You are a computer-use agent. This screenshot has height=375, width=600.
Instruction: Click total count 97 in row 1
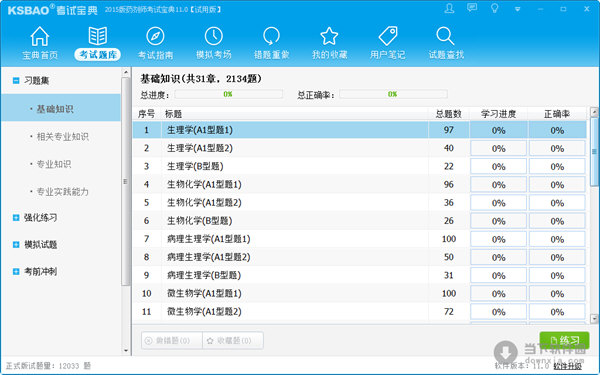[x=448, y=130]
